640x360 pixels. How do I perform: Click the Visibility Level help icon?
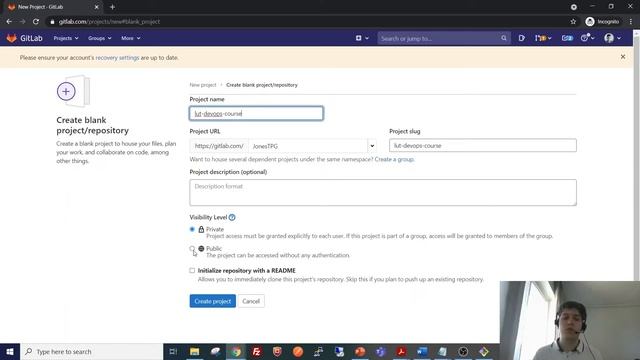pos(232,218)
